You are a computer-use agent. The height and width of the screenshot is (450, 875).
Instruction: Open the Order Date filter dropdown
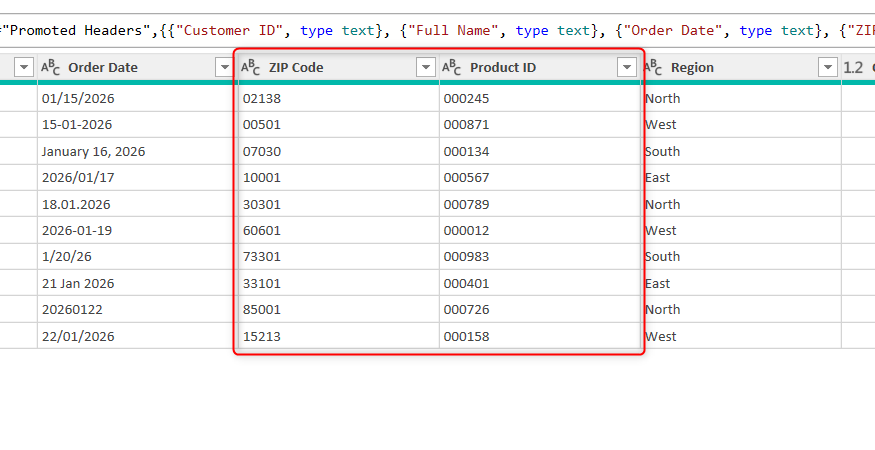click(x=224, y=68)
